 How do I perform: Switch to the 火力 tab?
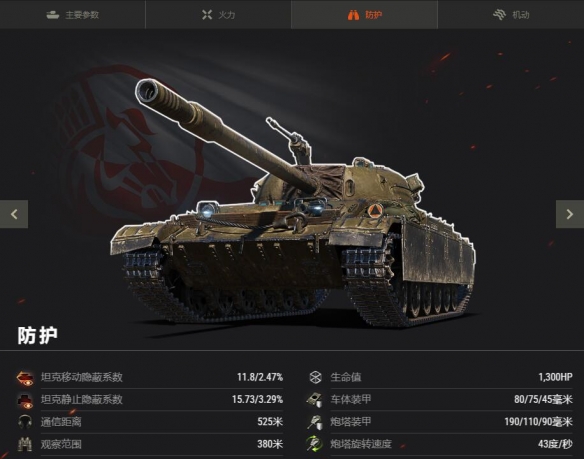pyautogui.click(x=218, y=15)
